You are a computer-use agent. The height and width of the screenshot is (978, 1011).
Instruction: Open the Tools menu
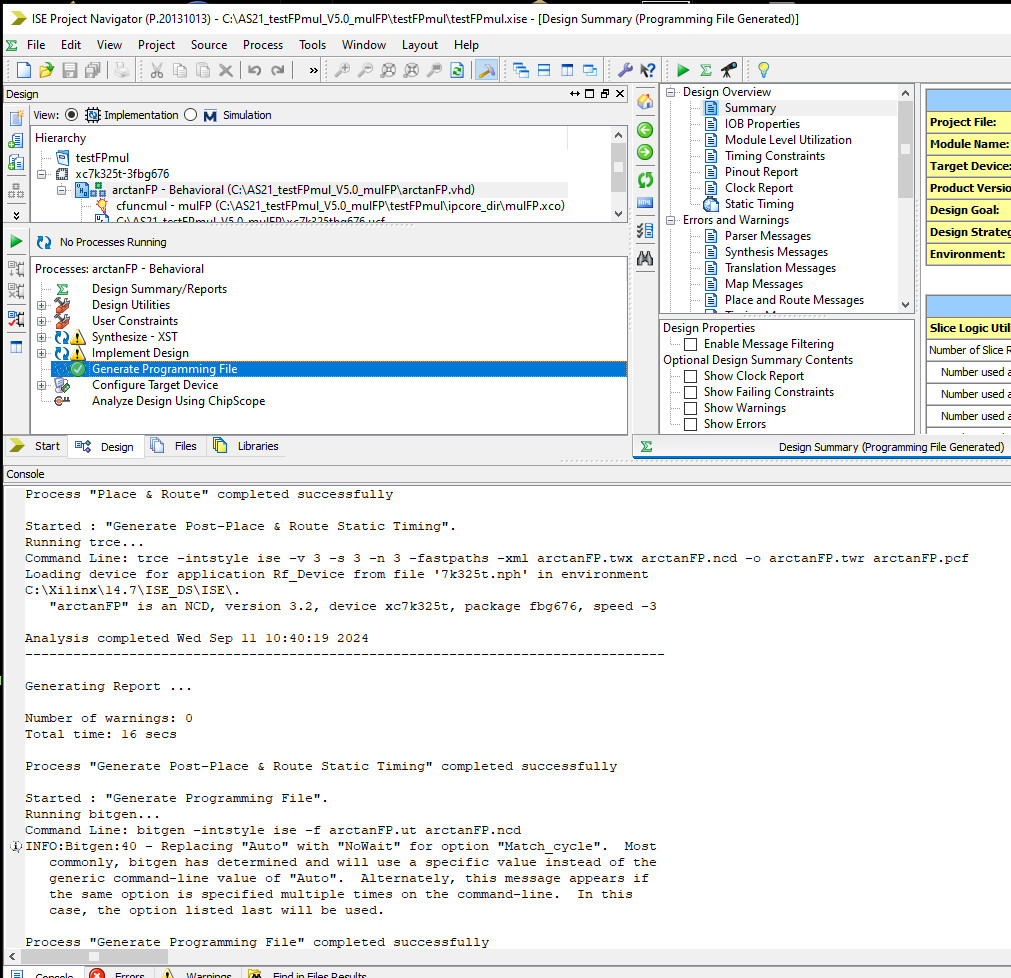[x=312, y=44]
